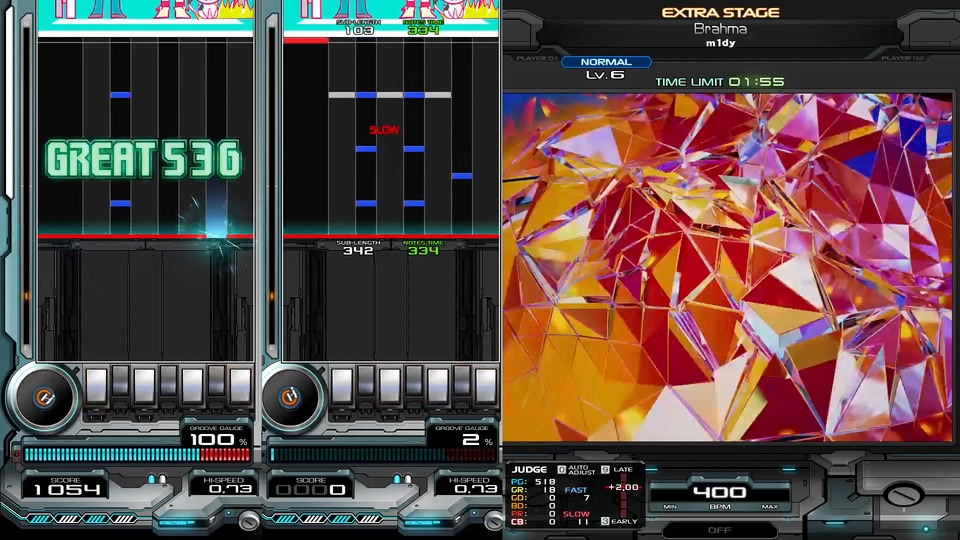Tap Player 1 white key 7
This screenshot has height=540, width=960.
click(240, 386)
